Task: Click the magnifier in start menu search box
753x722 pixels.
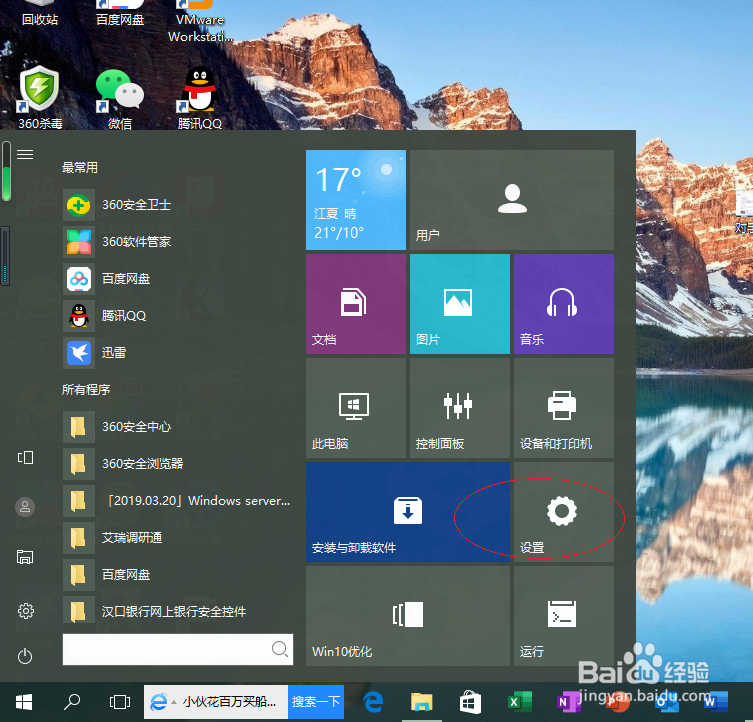Action: tap(279, 649)
